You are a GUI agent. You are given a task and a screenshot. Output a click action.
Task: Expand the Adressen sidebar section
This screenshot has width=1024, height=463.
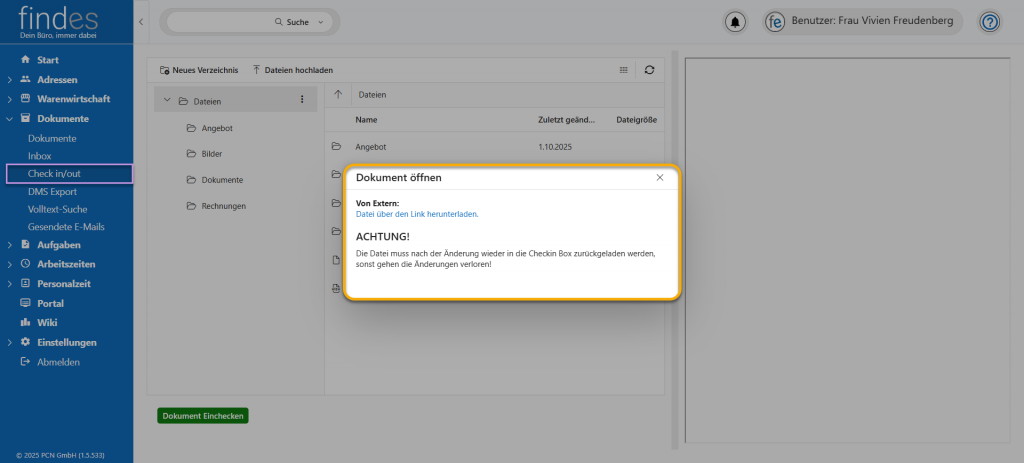(x=10, y=80)
